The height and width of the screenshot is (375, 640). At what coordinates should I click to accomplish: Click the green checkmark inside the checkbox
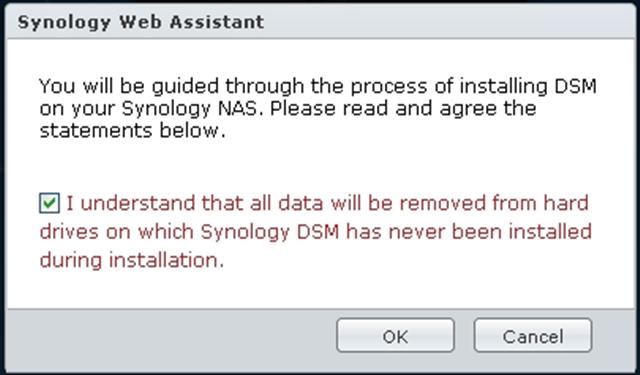coord(49,203)
